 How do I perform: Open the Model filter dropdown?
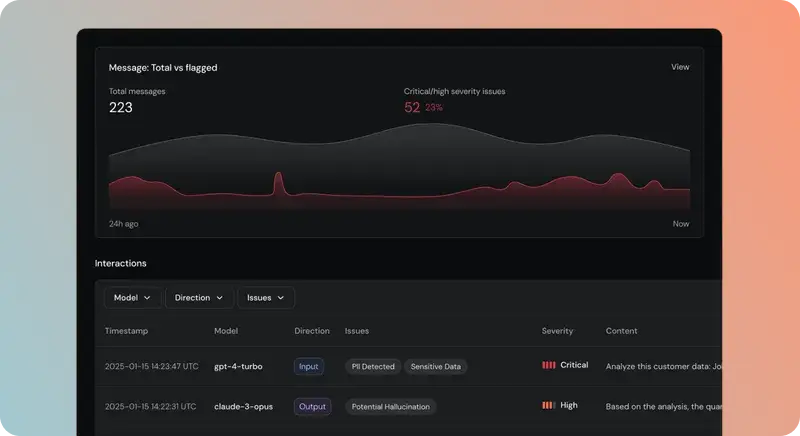point(133,298)
